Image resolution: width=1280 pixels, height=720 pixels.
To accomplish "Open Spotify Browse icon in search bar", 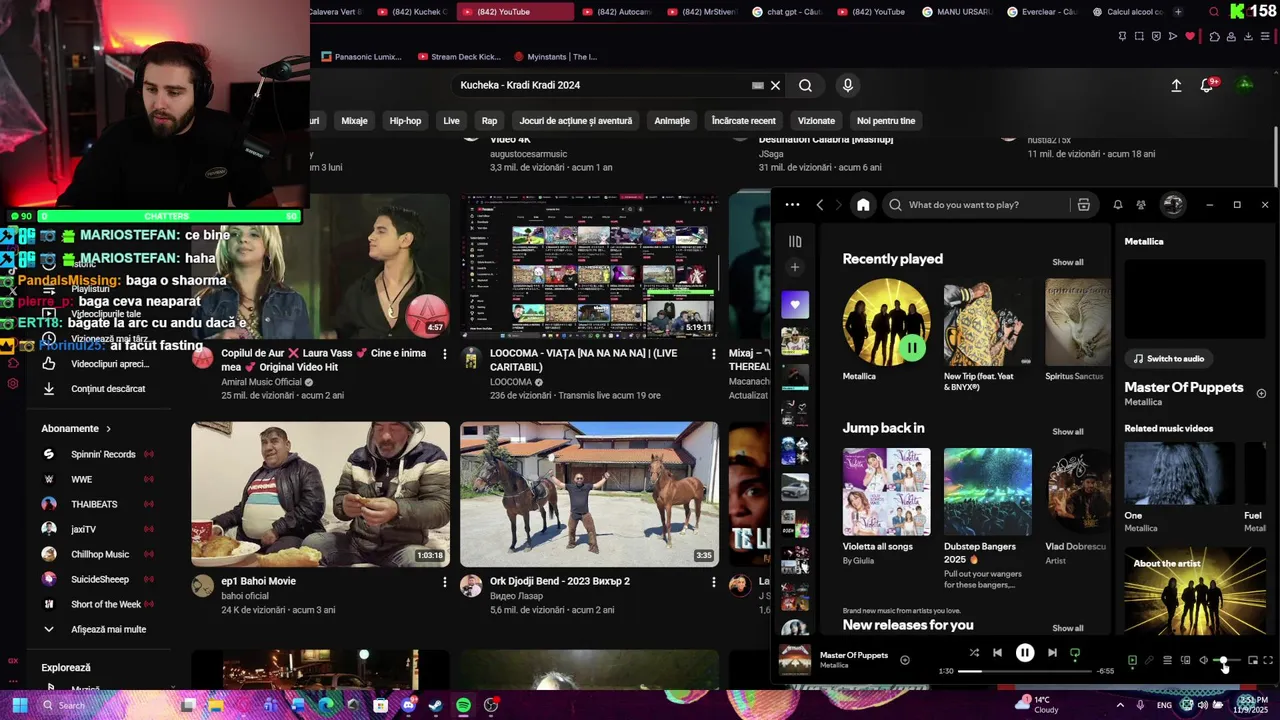I will click(1083, 205).
